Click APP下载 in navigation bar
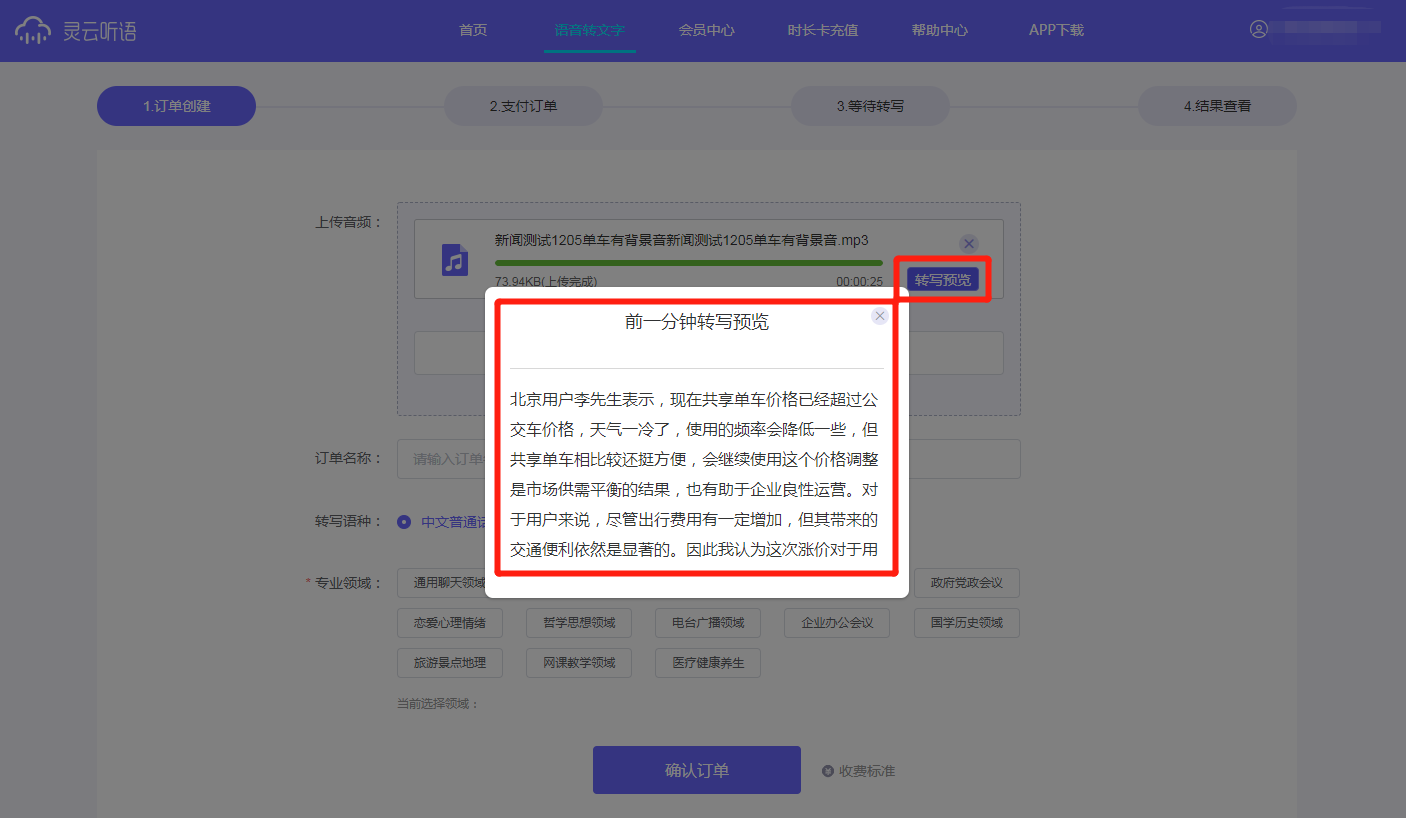Image resolution: width=1406 pixels, height=818 pixels. [1056, 30]
